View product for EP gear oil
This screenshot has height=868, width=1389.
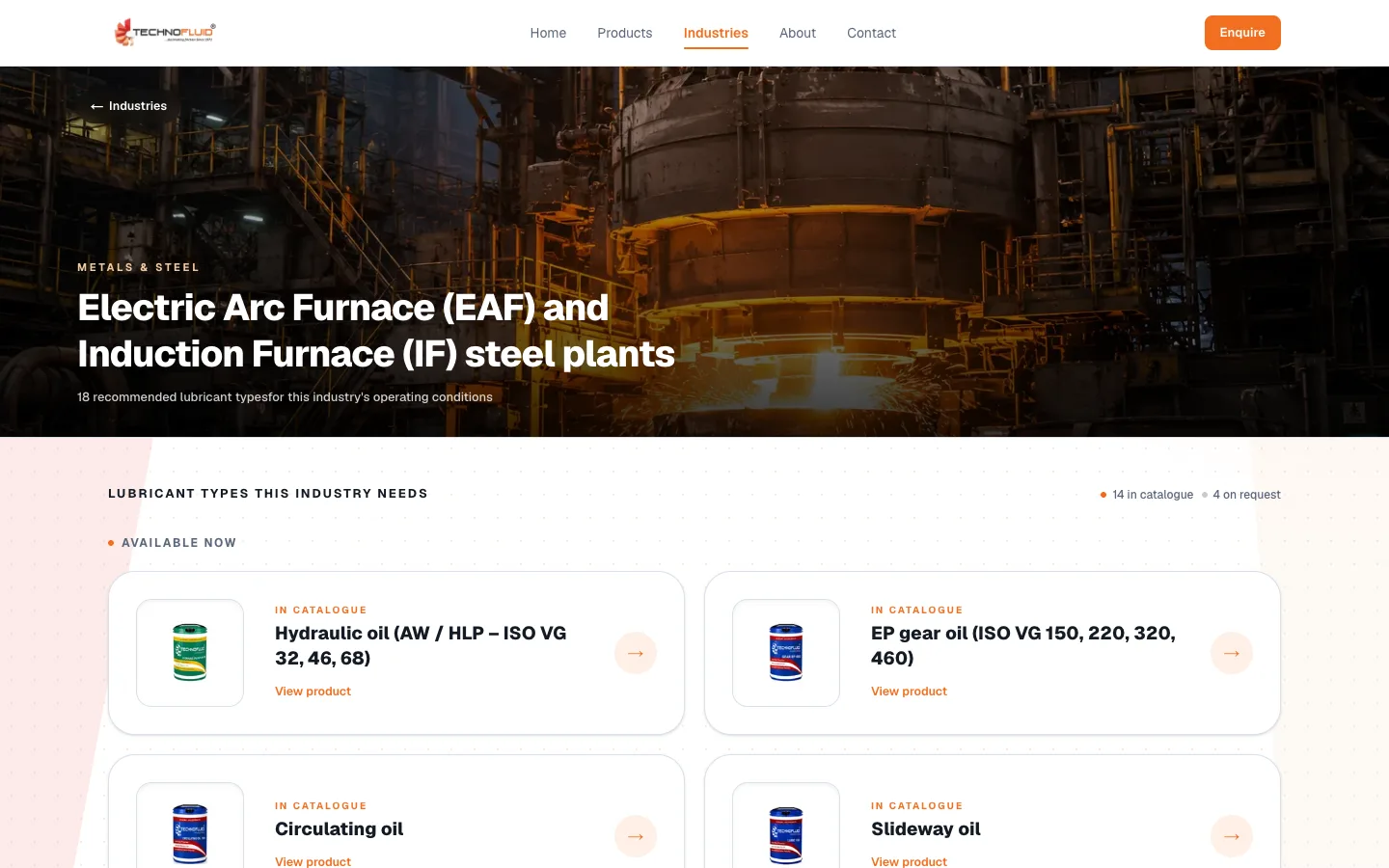tap(909, 692)
